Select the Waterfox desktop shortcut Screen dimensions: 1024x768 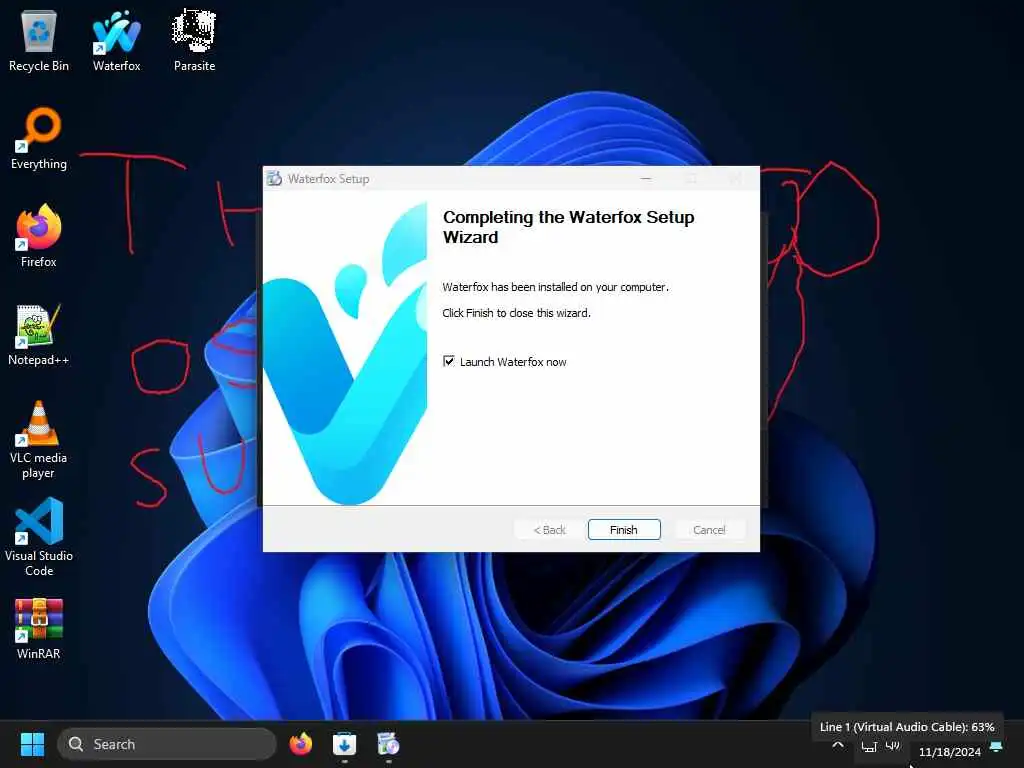click(x=116, y=40)
